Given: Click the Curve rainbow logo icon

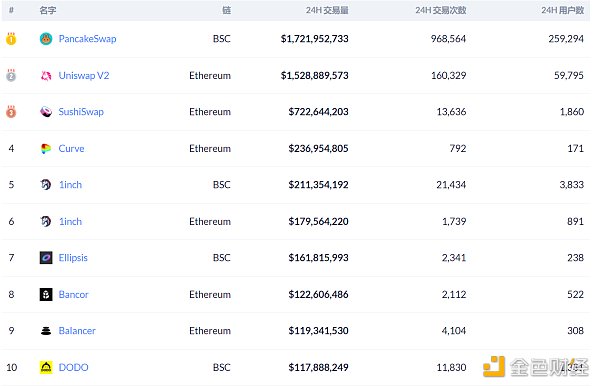Looking at the screenshot, I should [46, 148].
